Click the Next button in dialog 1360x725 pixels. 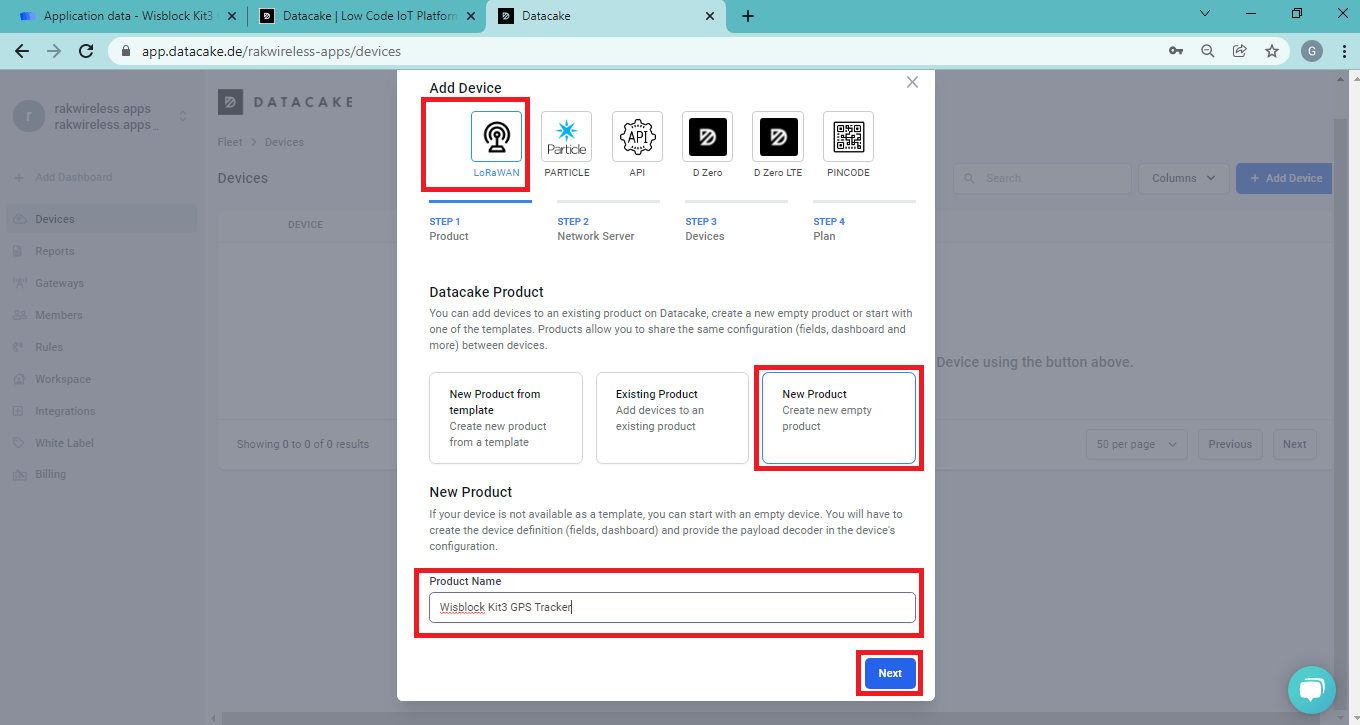tap(890, 673)
